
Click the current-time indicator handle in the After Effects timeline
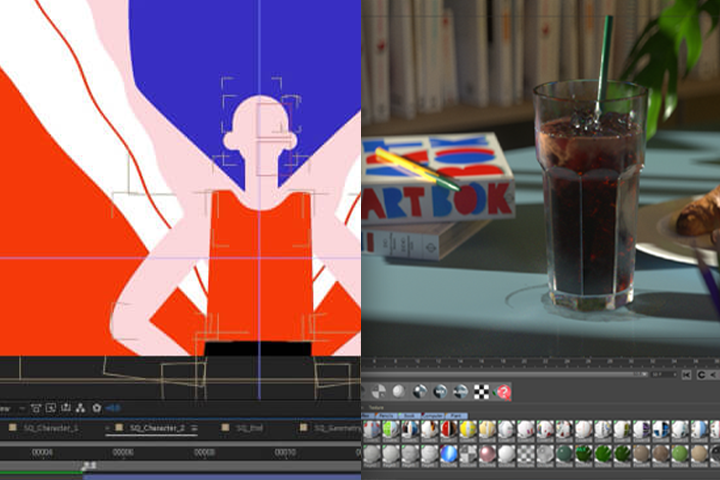[x=89, y=466]
